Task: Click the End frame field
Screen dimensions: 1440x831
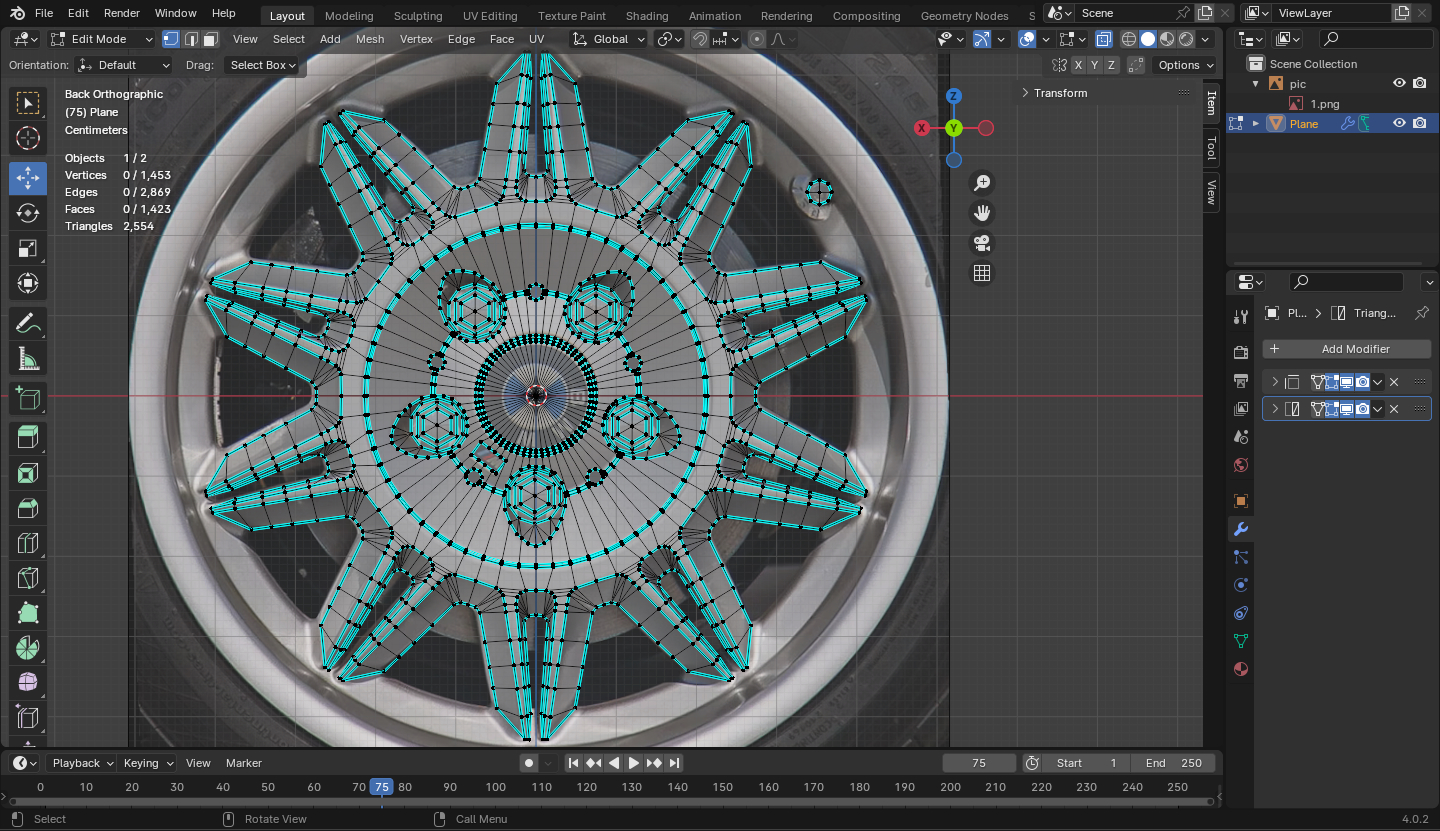Action: (1174, 763)
